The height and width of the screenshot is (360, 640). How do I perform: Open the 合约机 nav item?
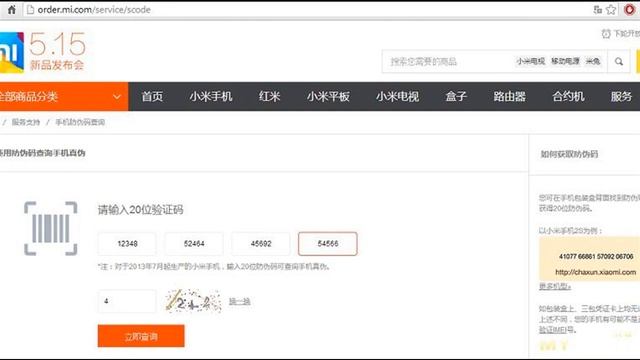(x=568, y=97)
